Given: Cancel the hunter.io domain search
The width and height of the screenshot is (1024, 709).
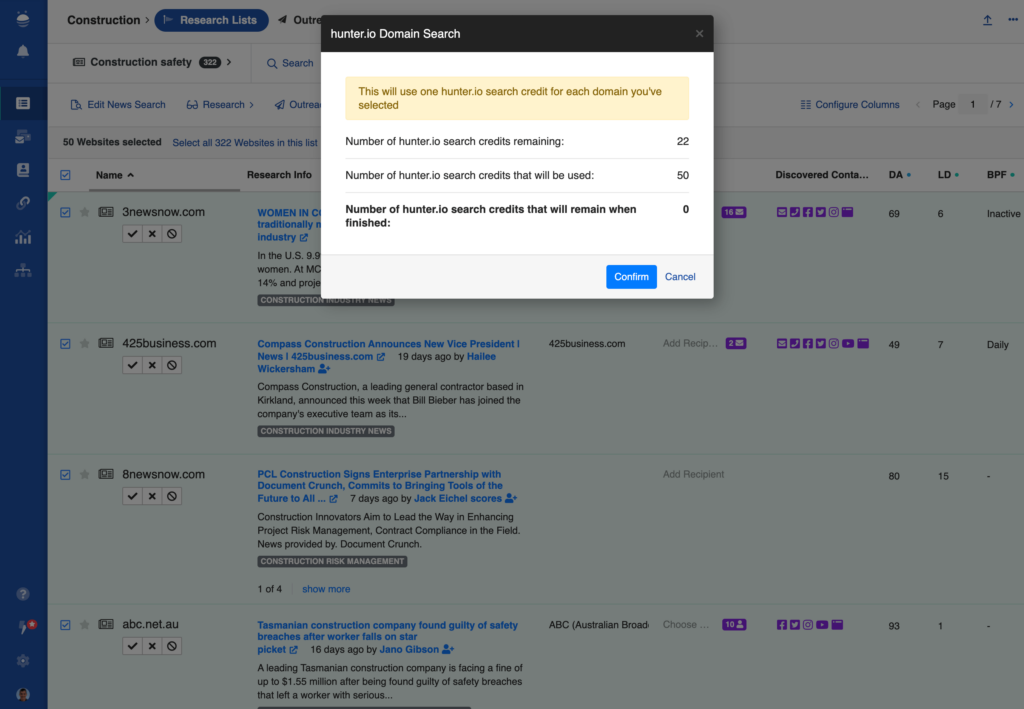Looking at the screenshot, I should 680,277.
